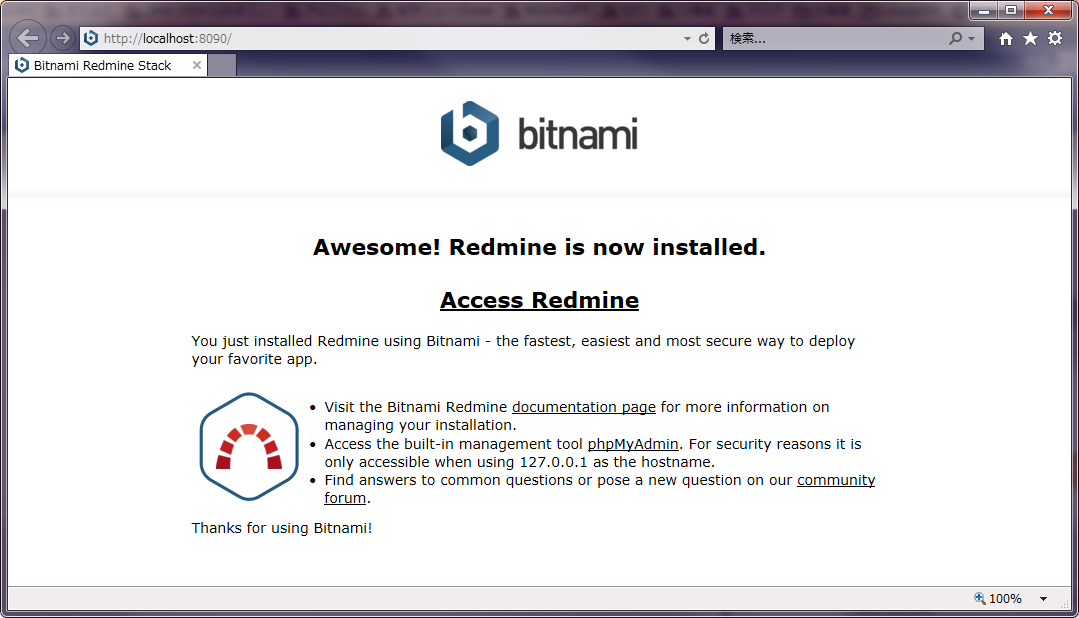Open the search engine dropdown arrow
Viewport: 1079px width, 618px height.
click(x=969, y=37)
